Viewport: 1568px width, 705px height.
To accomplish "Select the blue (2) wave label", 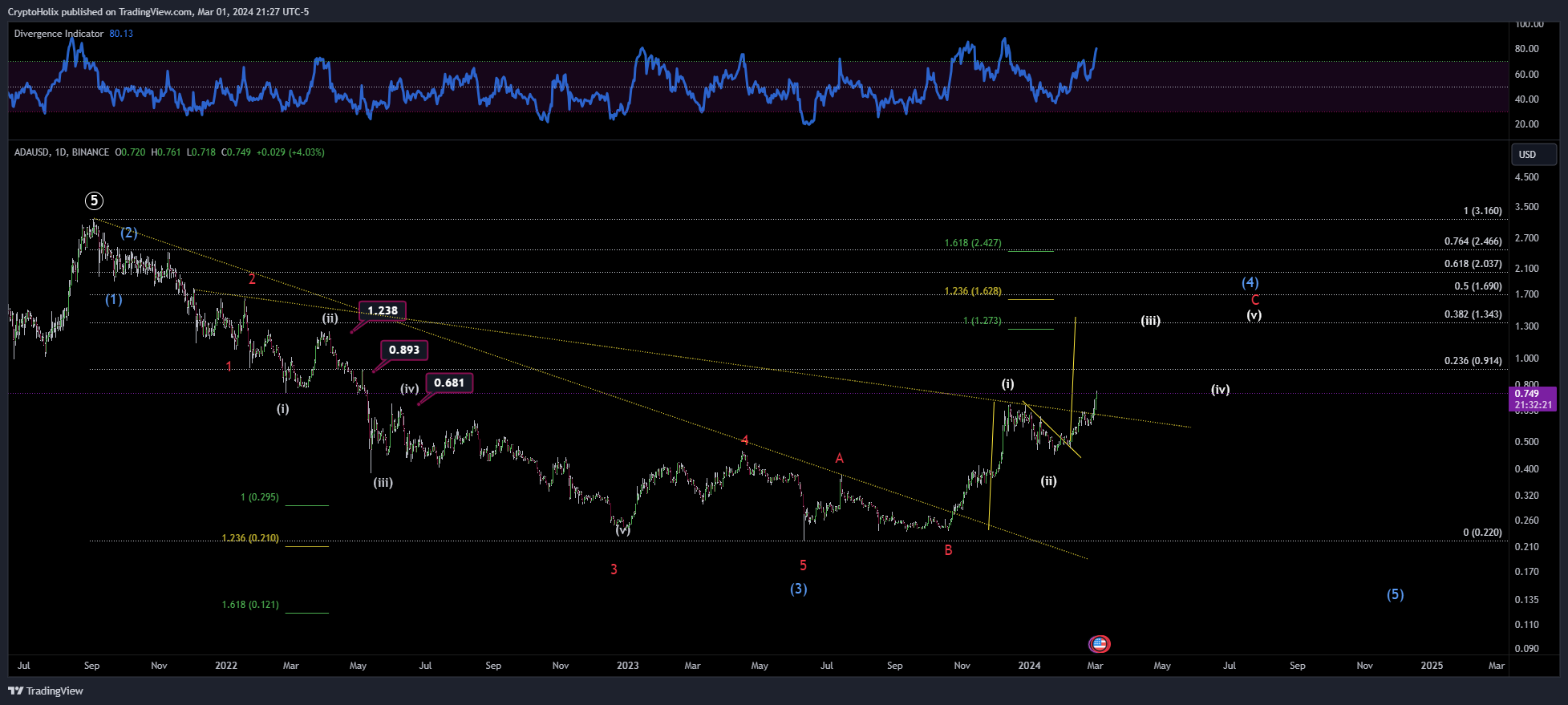I will [x=129, y=233].
